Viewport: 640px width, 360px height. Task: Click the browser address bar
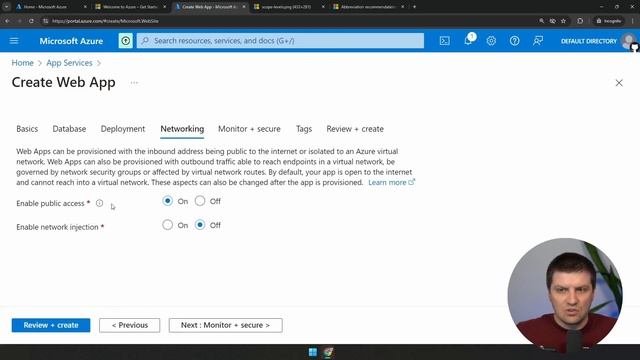[x=286, y=21]
